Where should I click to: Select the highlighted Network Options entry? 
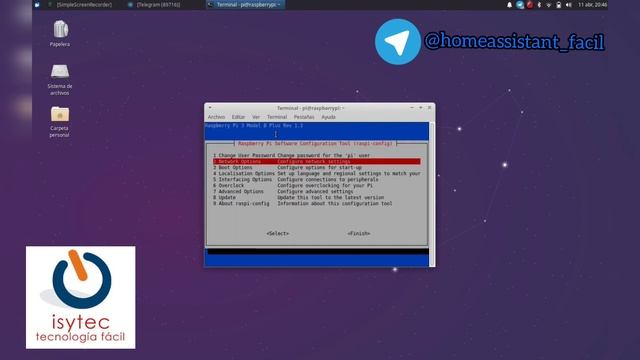[316, 162]
